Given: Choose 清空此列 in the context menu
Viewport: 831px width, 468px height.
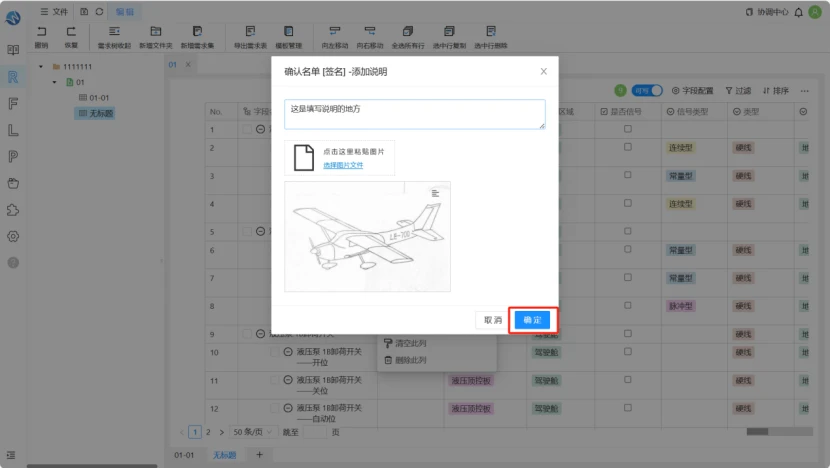Looking at the screenshot, I should [x=405, y=343].
